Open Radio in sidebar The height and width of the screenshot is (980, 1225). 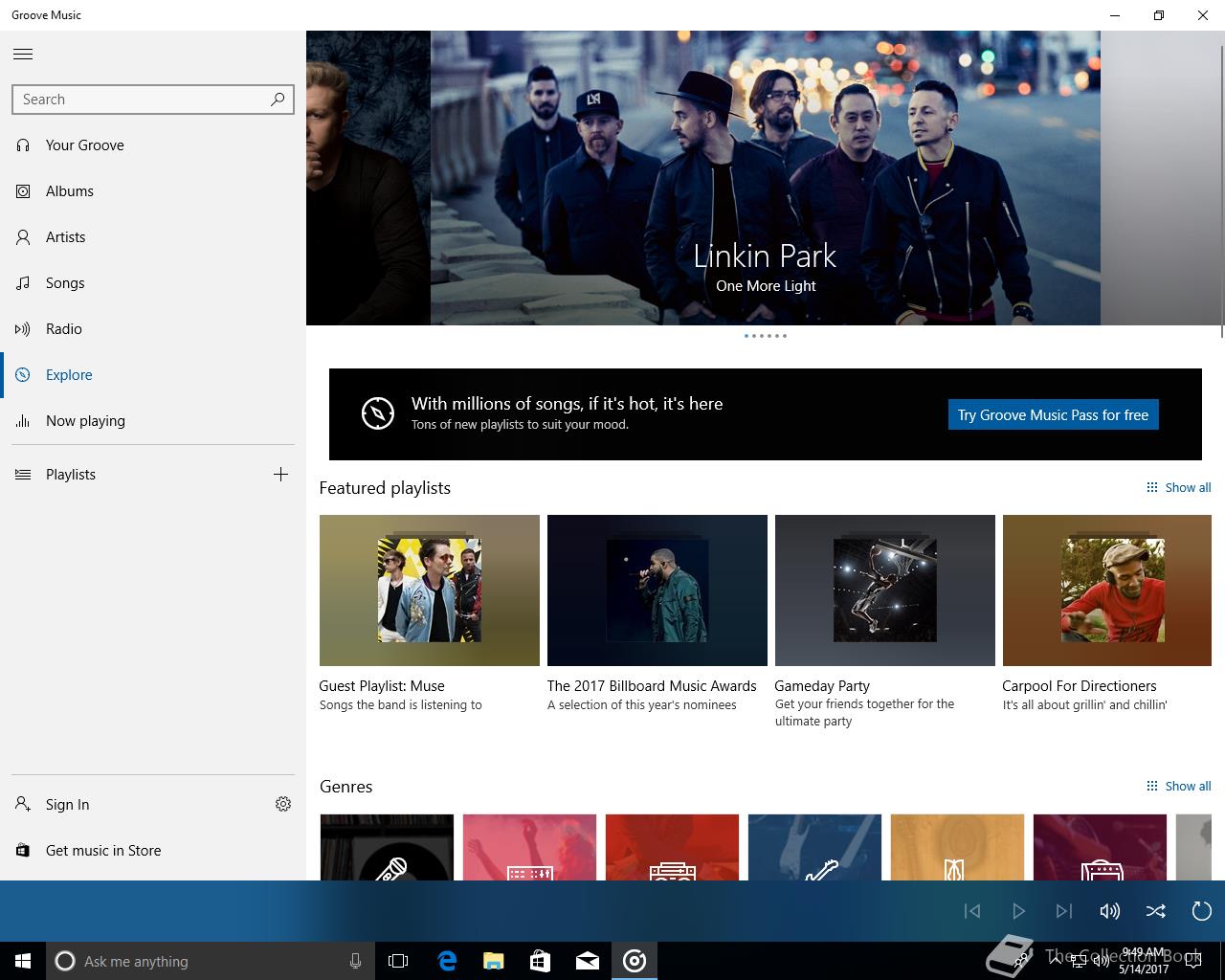pyautogui.click(x=153, y=329)
